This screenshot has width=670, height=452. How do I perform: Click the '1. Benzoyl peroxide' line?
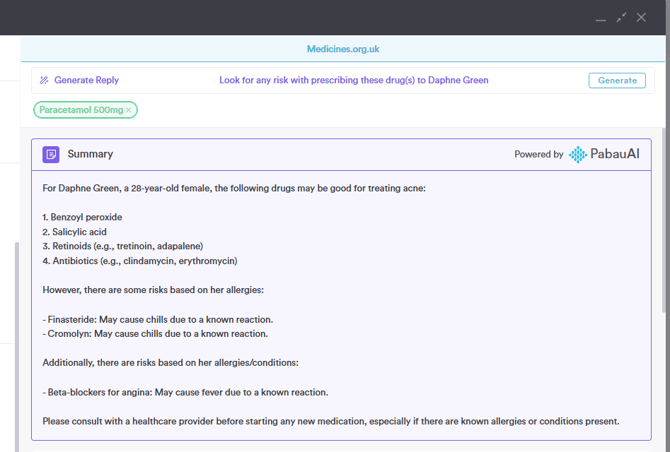(x=82, y=217)
